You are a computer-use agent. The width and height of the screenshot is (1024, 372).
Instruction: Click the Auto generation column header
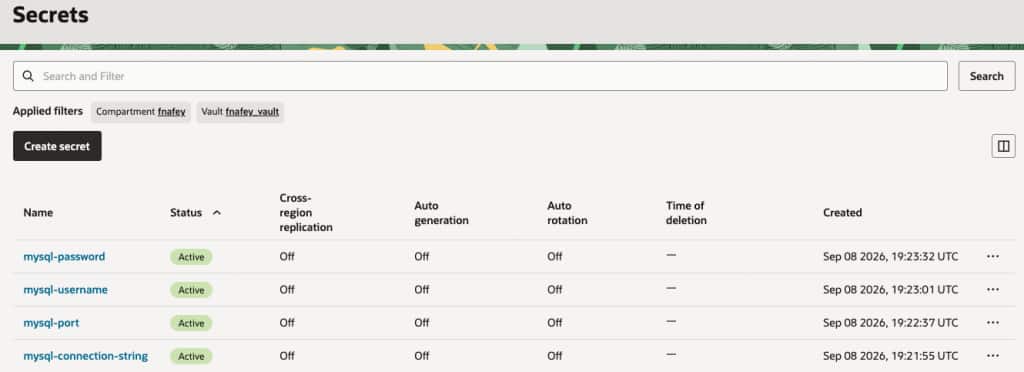[x=441, y=213]
